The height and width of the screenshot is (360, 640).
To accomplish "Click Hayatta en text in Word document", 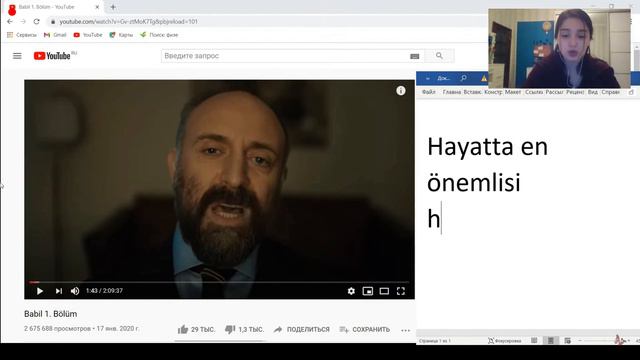I will (x=487, y=147).
